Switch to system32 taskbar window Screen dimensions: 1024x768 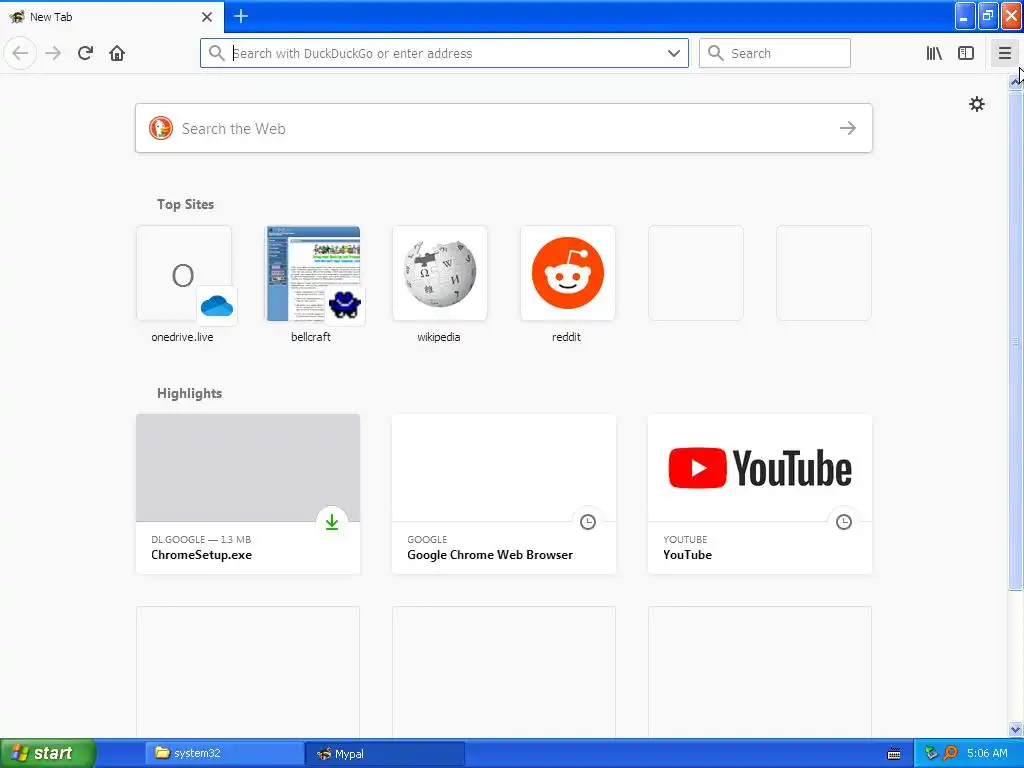point(225,753)
